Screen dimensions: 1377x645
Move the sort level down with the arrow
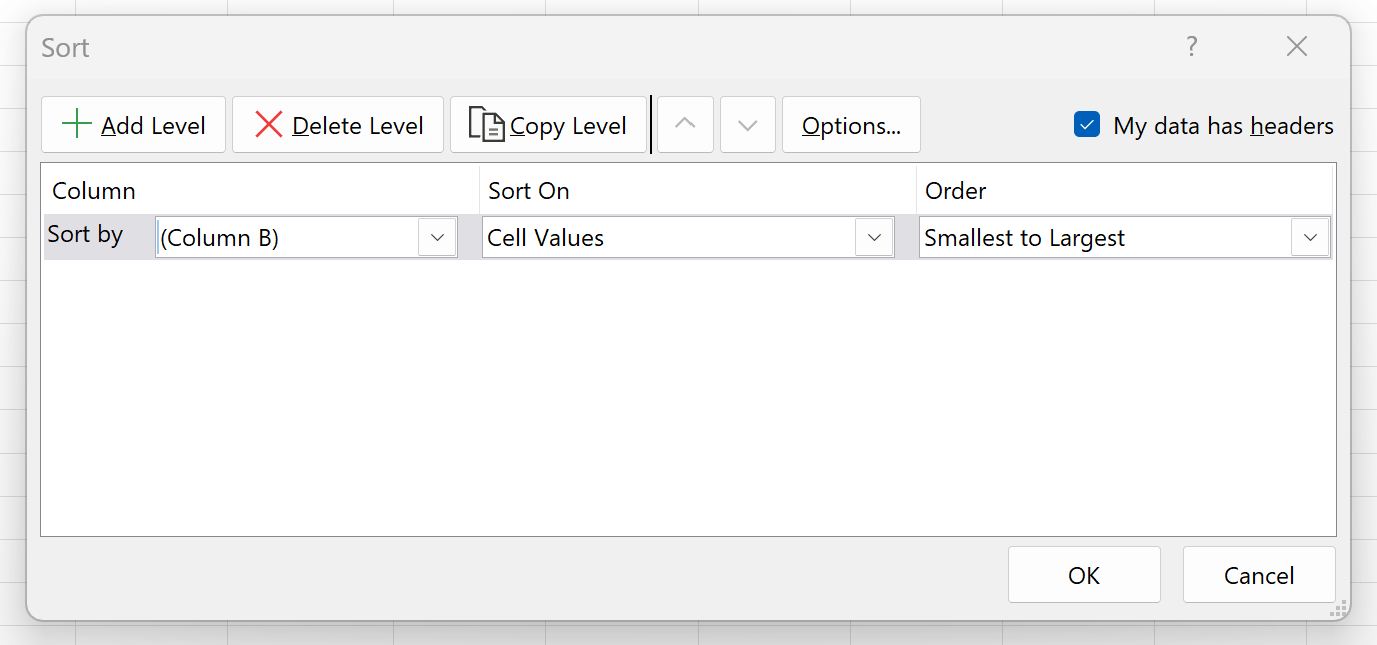748,125
